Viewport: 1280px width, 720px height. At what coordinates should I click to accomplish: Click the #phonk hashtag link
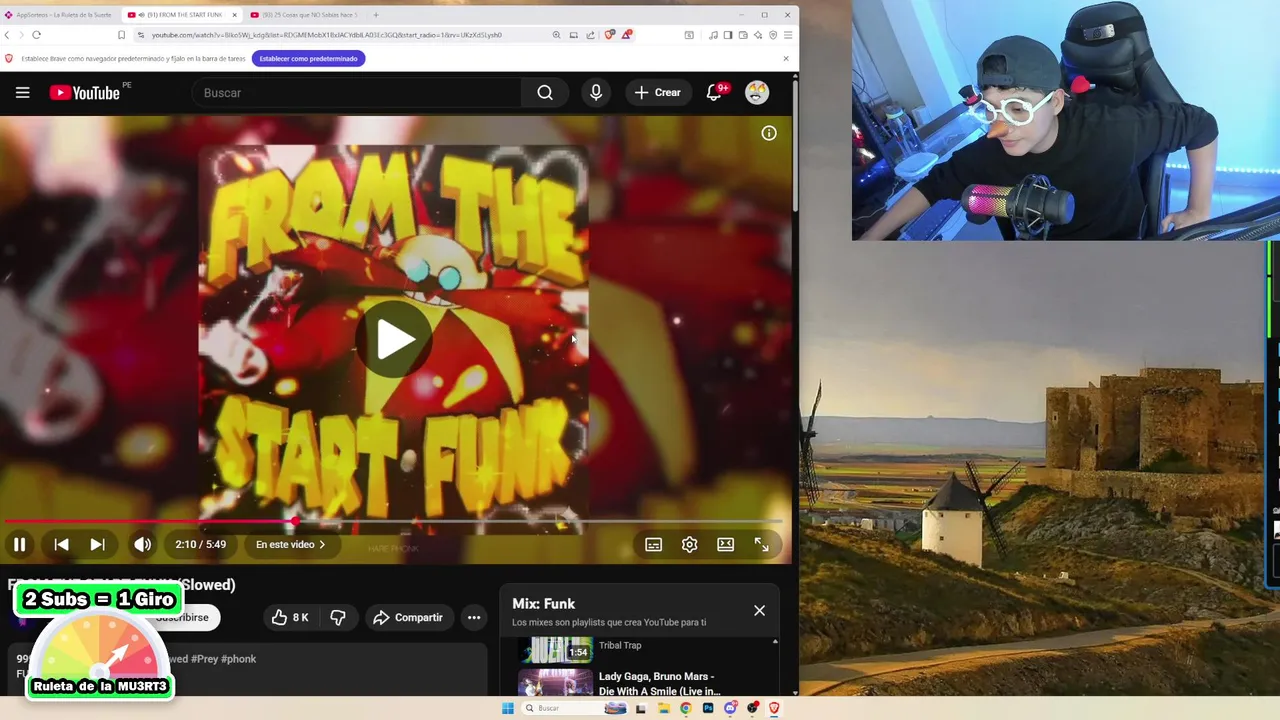(x=238, y=659)
